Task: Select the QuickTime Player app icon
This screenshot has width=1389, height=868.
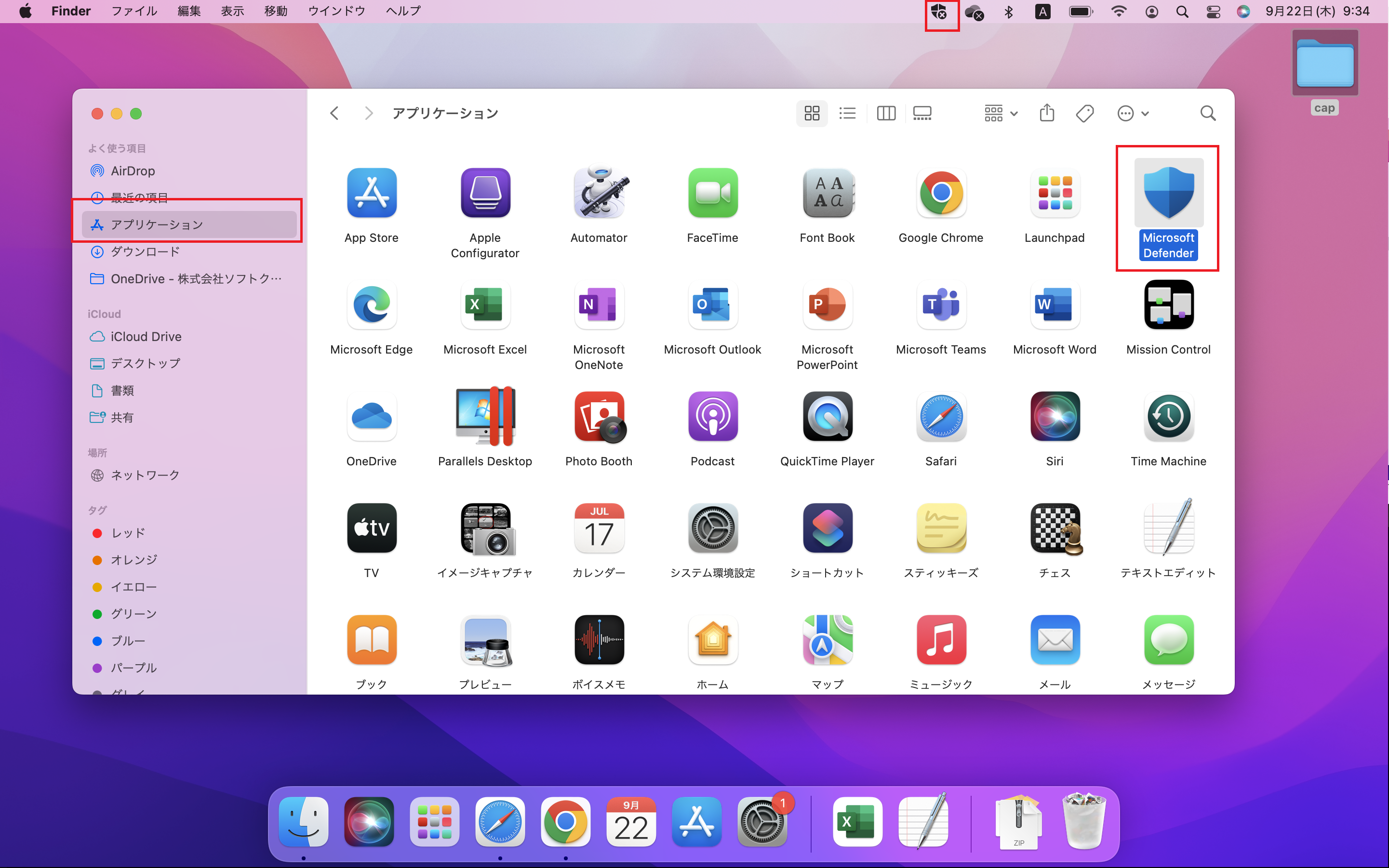Action: point(827,416)
